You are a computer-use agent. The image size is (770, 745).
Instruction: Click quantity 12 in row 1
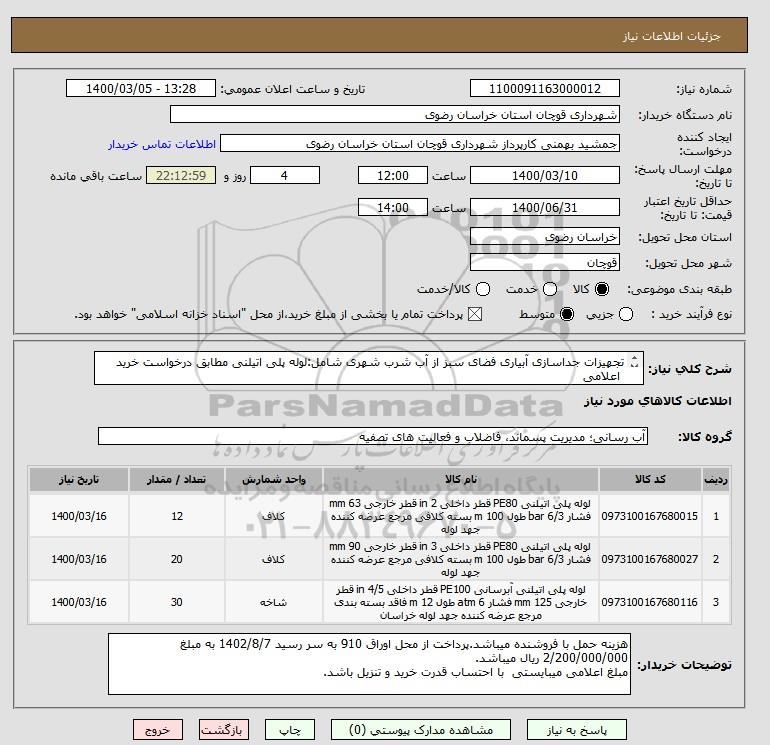[x=177, y=516]
